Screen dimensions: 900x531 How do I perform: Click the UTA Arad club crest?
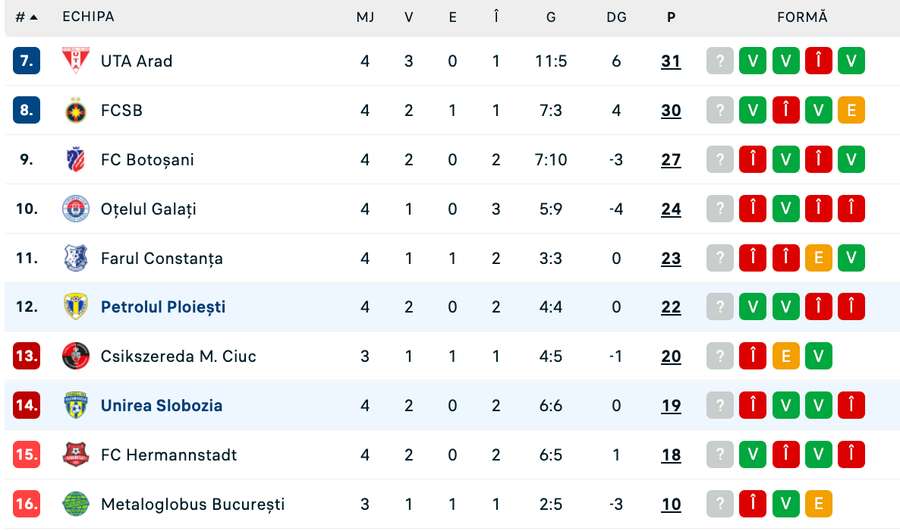(x=75, y=61)
